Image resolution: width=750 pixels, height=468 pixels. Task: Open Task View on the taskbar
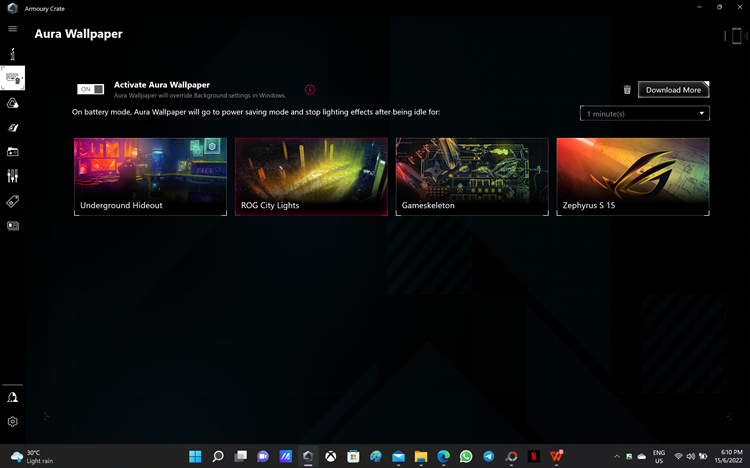[241, 457]
